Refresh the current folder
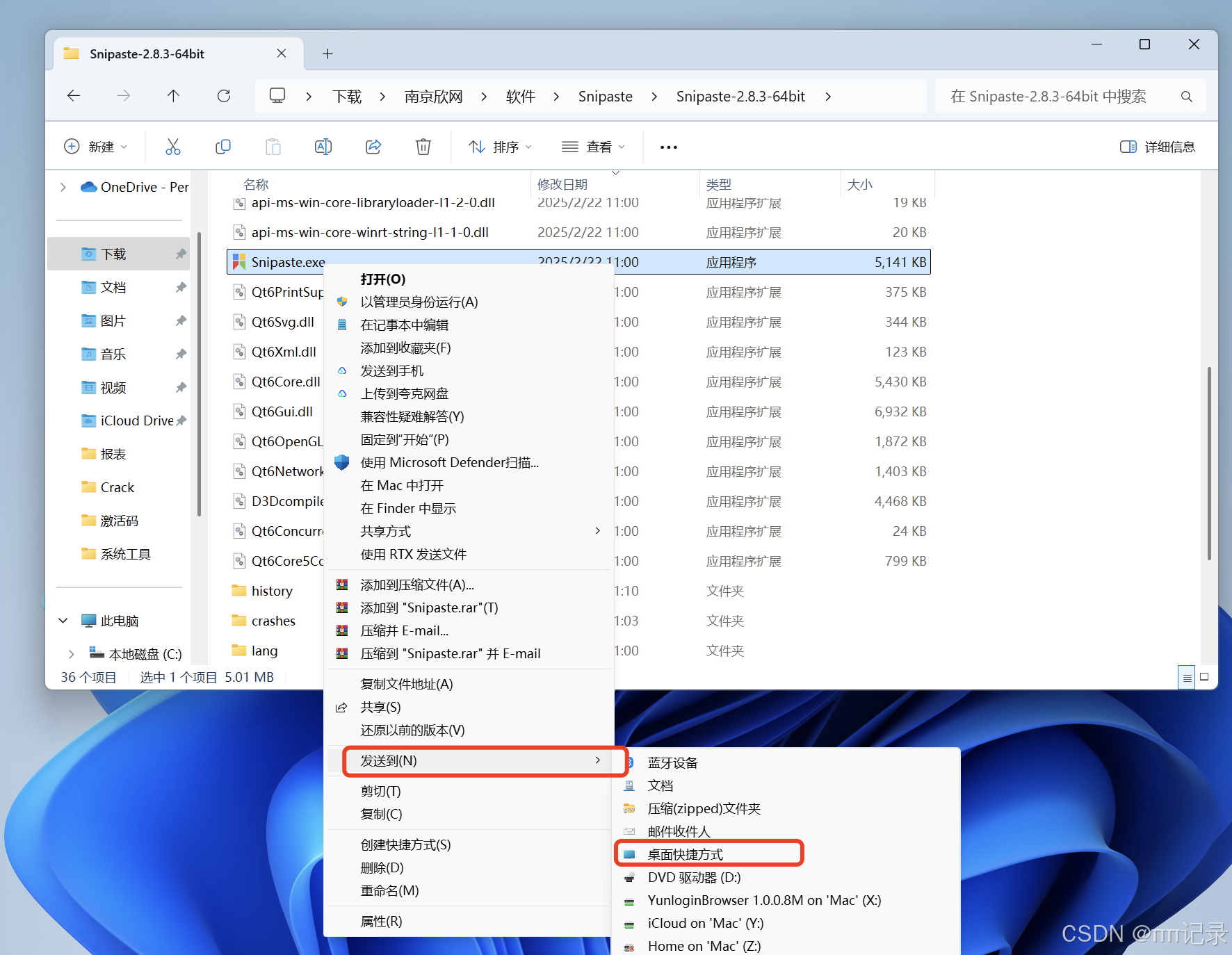 [224, 96]
